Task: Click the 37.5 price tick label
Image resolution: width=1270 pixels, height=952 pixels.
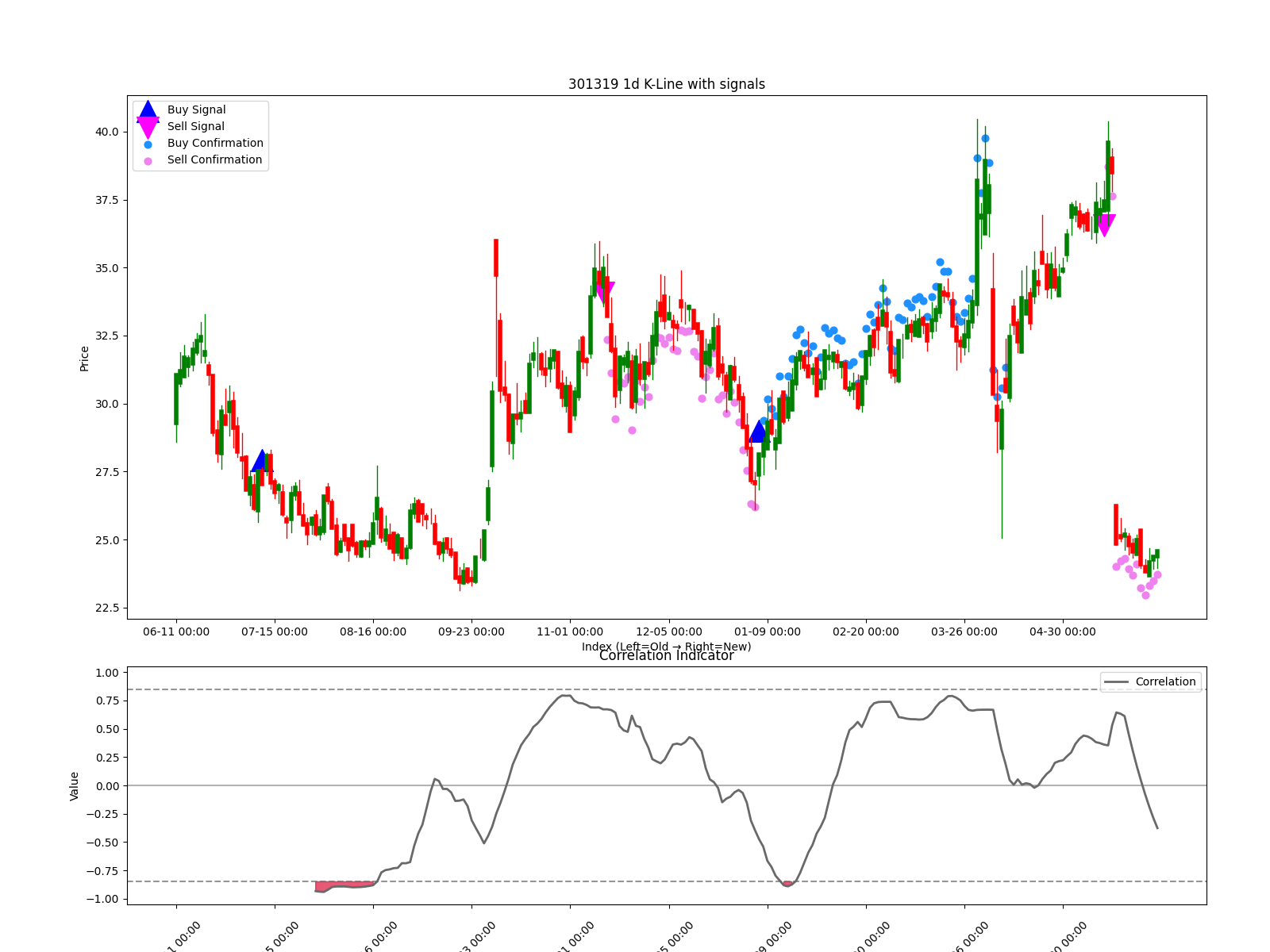Action: [106, 201]
